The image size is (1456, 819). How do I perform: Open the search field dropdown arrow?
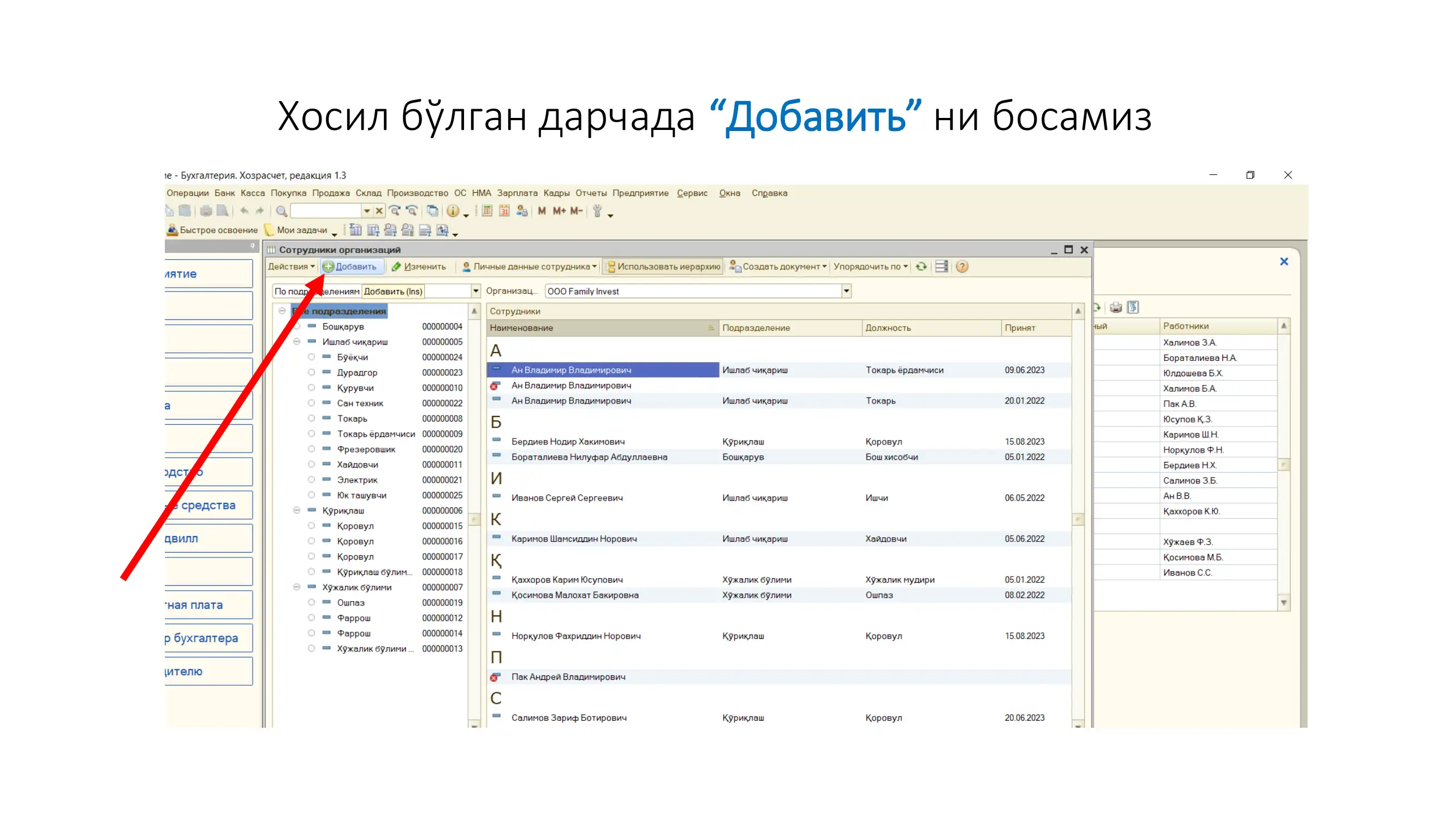click(x=367, y=211)
